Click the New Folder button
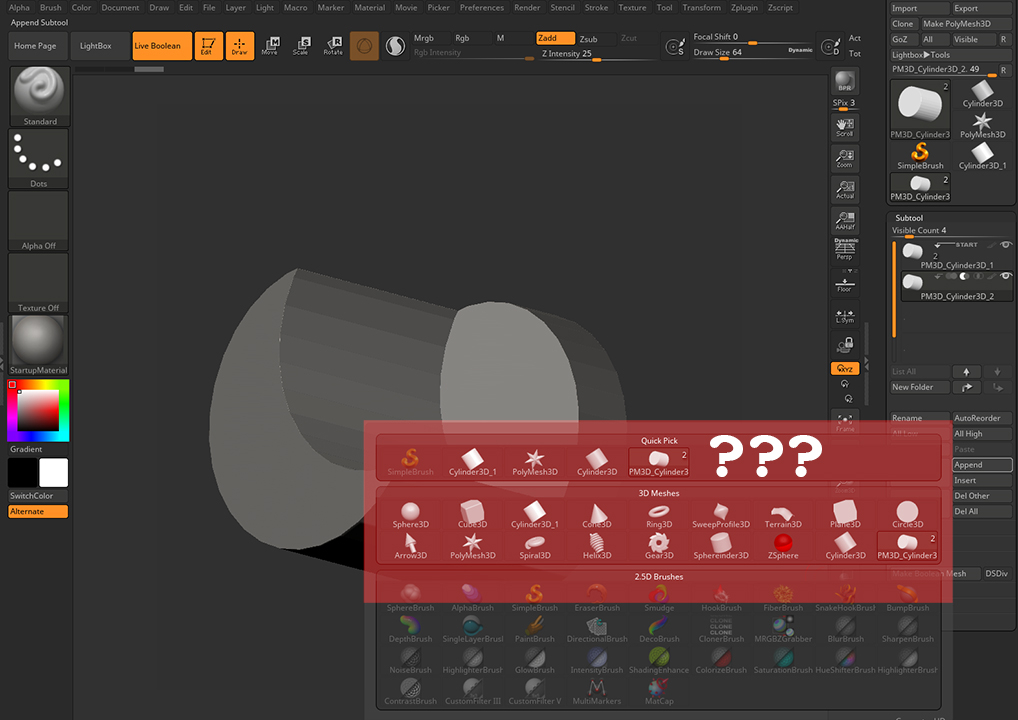 (x=919, y=387)
